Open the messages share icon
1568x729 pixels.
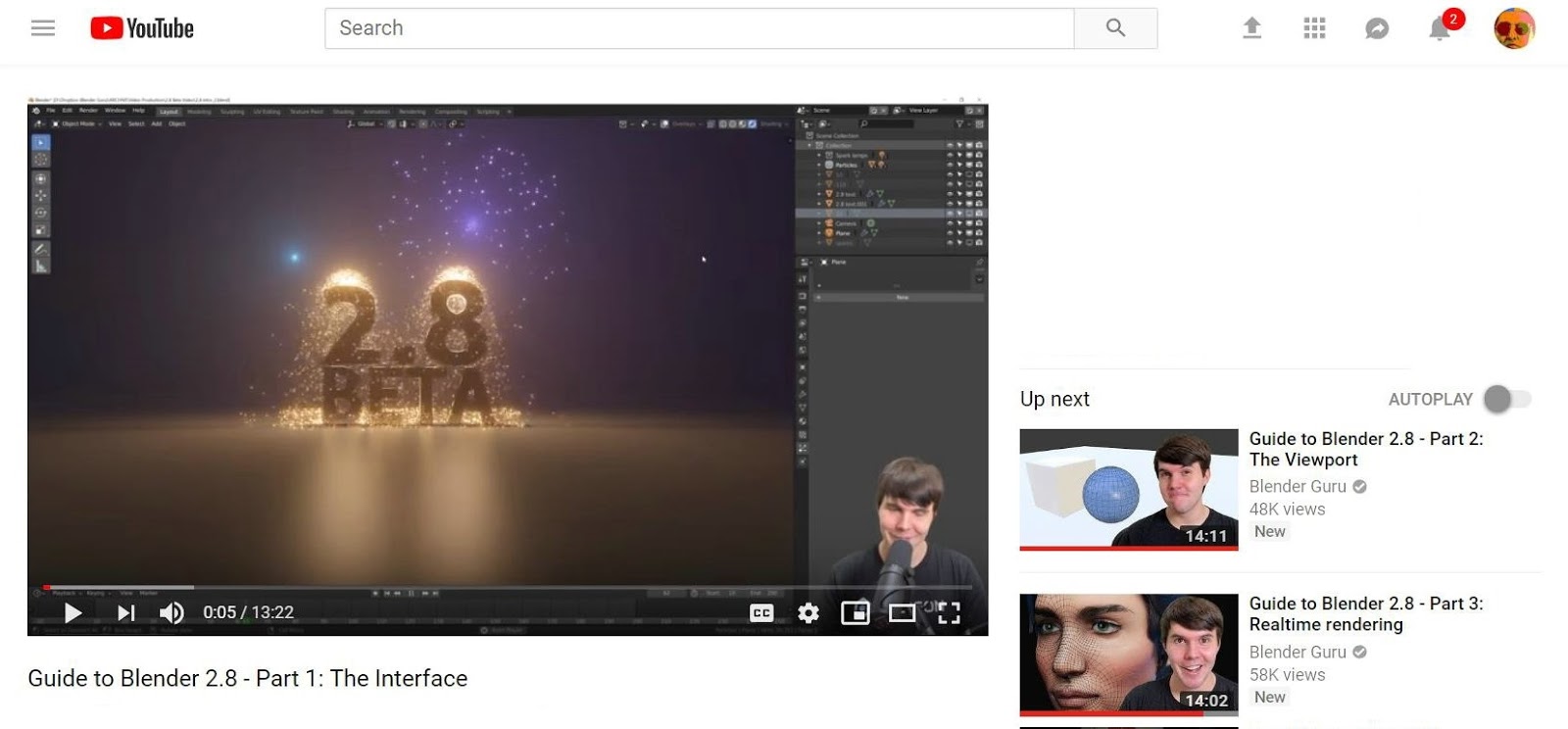[1377, 29]
